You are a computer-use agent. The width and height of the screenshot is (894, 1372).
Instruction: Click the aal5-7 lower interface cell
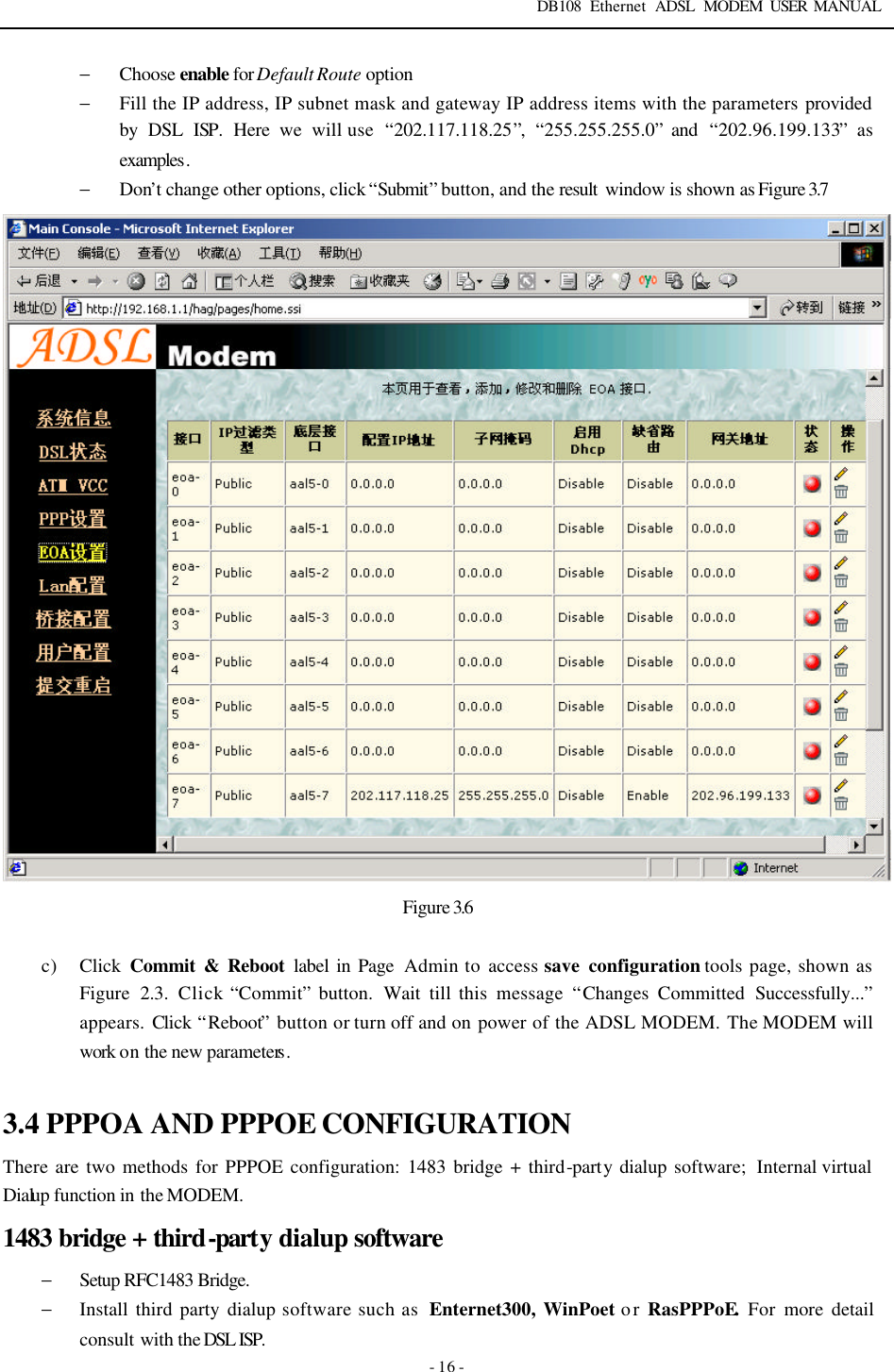314,795
